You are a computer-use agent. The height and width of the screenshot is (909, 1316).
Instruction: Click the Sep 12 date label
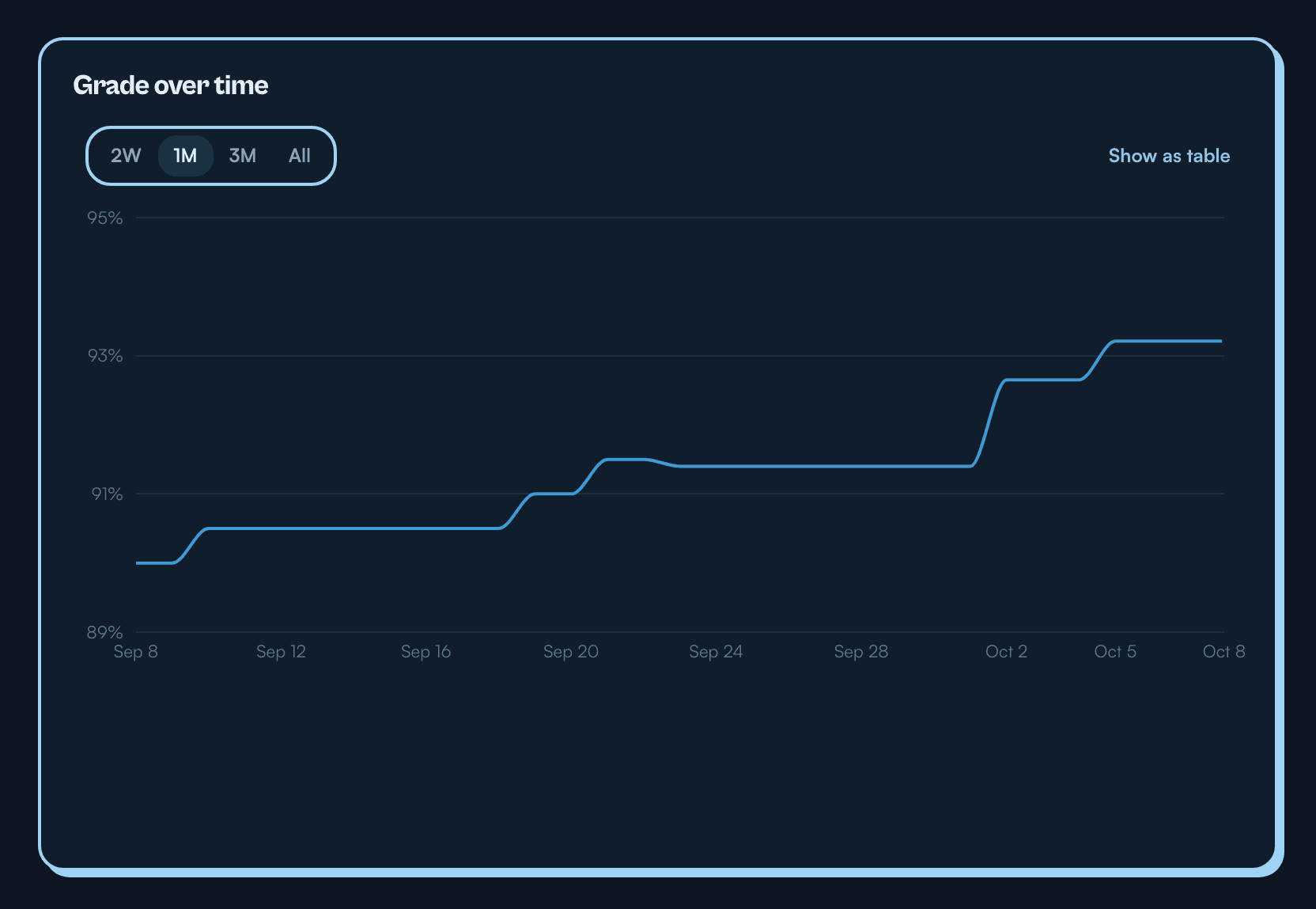(x=281, y=651)
